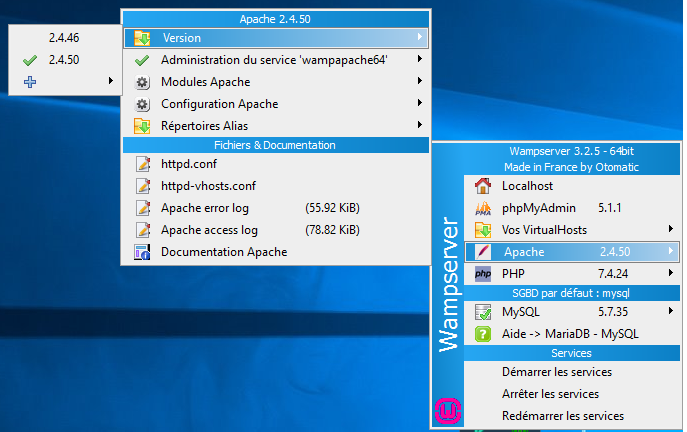Select checked Apache version 2.4.50
This screenshot has width=687, height=432.
tap(64, 60)
